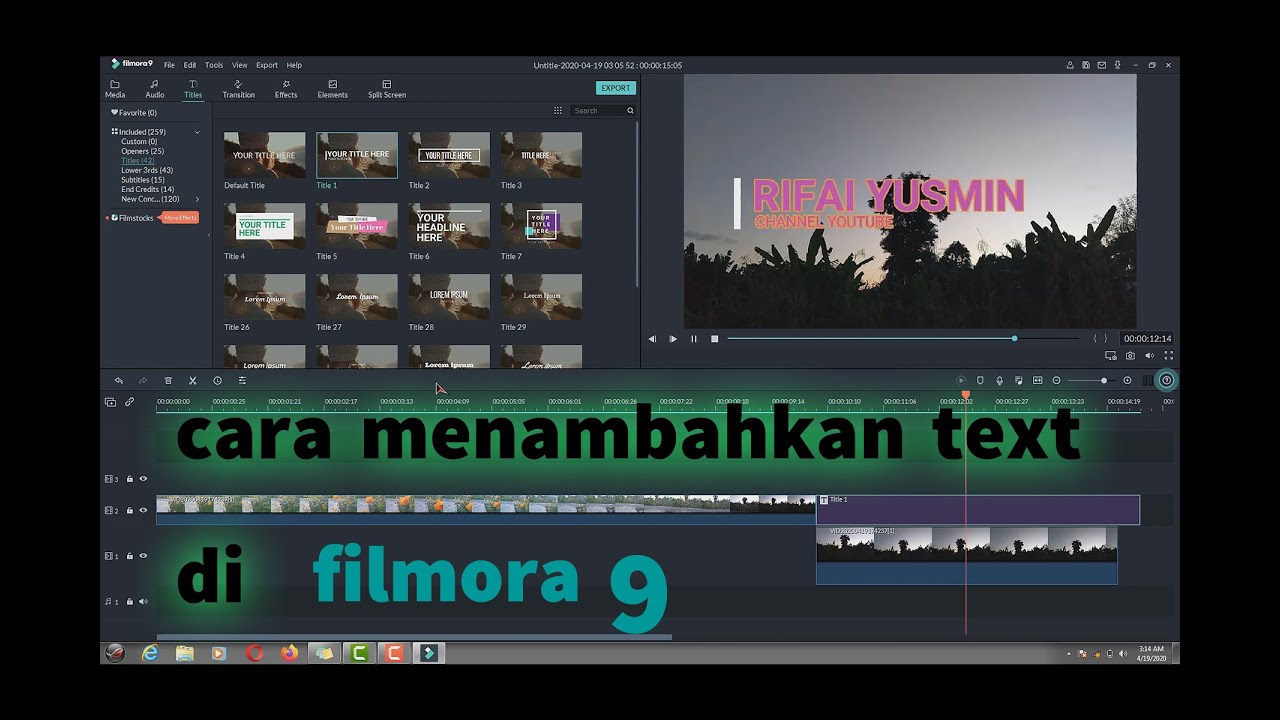Take a snapshot with the camera icon
The height and width of the screenshot is (720, 1280).
[x=1130, y=355]
